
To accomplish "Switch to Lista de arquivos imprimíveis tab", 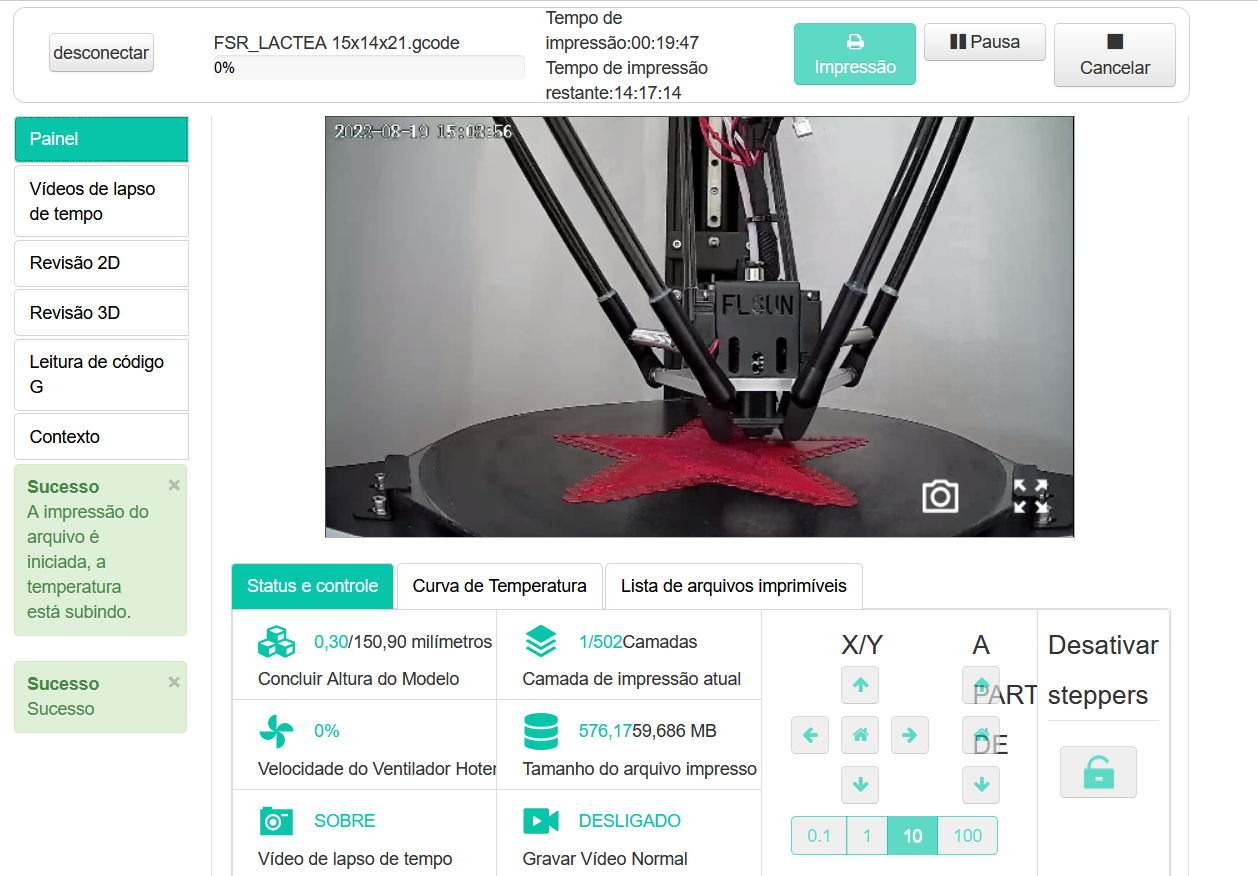I will tap(733, 586).
